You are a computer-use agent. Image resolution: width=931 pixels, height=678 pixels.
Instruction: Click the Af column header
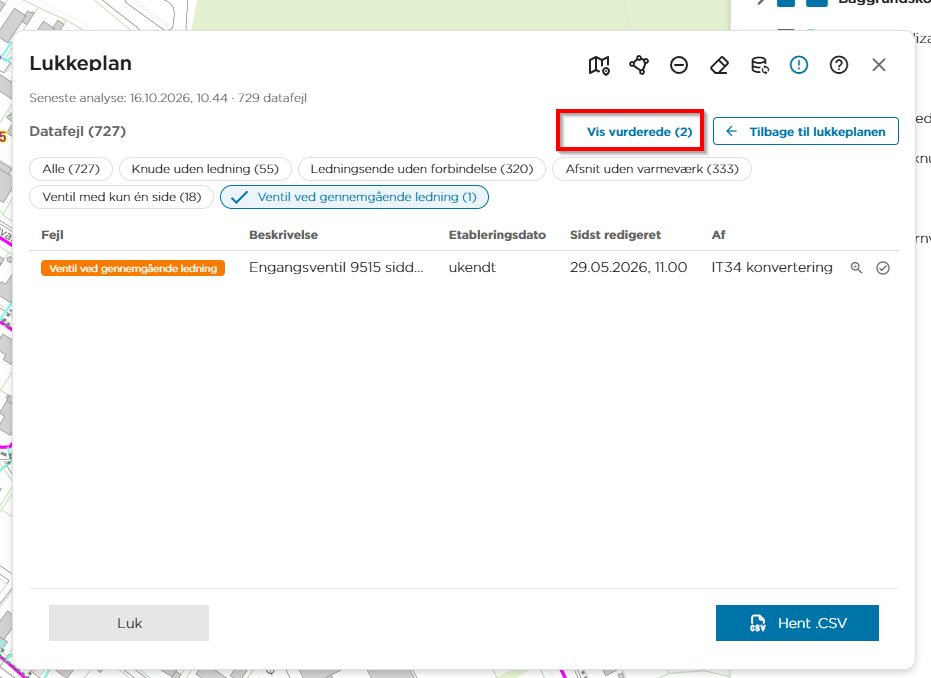coord(718,235)
